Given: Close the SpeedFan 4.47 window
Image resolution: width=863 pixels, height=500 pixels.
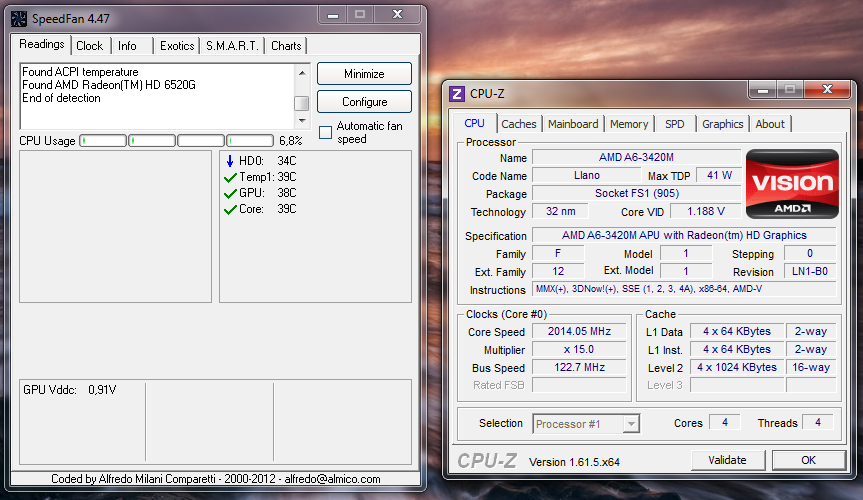Looking at the screenshot, I should 397,14.
